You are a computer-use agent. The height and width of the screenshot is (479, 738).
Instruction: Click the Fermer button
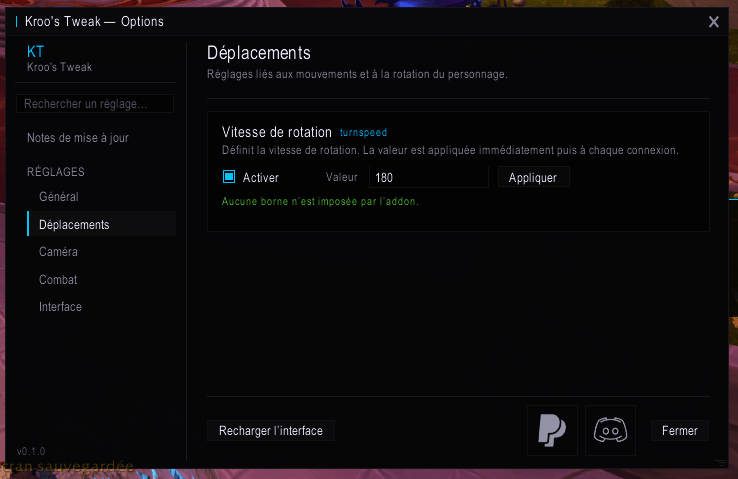pyautogui.click(x=680, y=431)
